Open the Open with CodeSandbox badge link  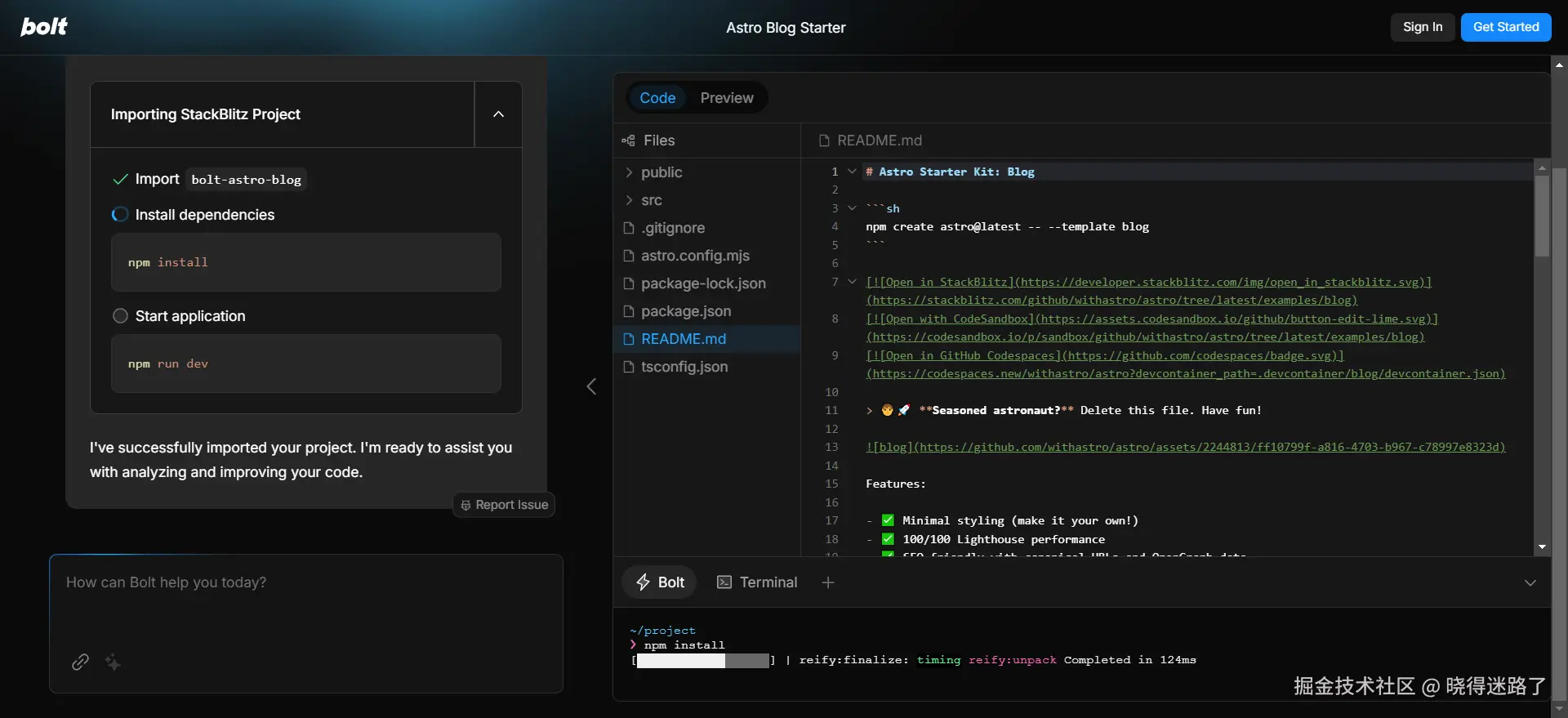(1151, 328)
